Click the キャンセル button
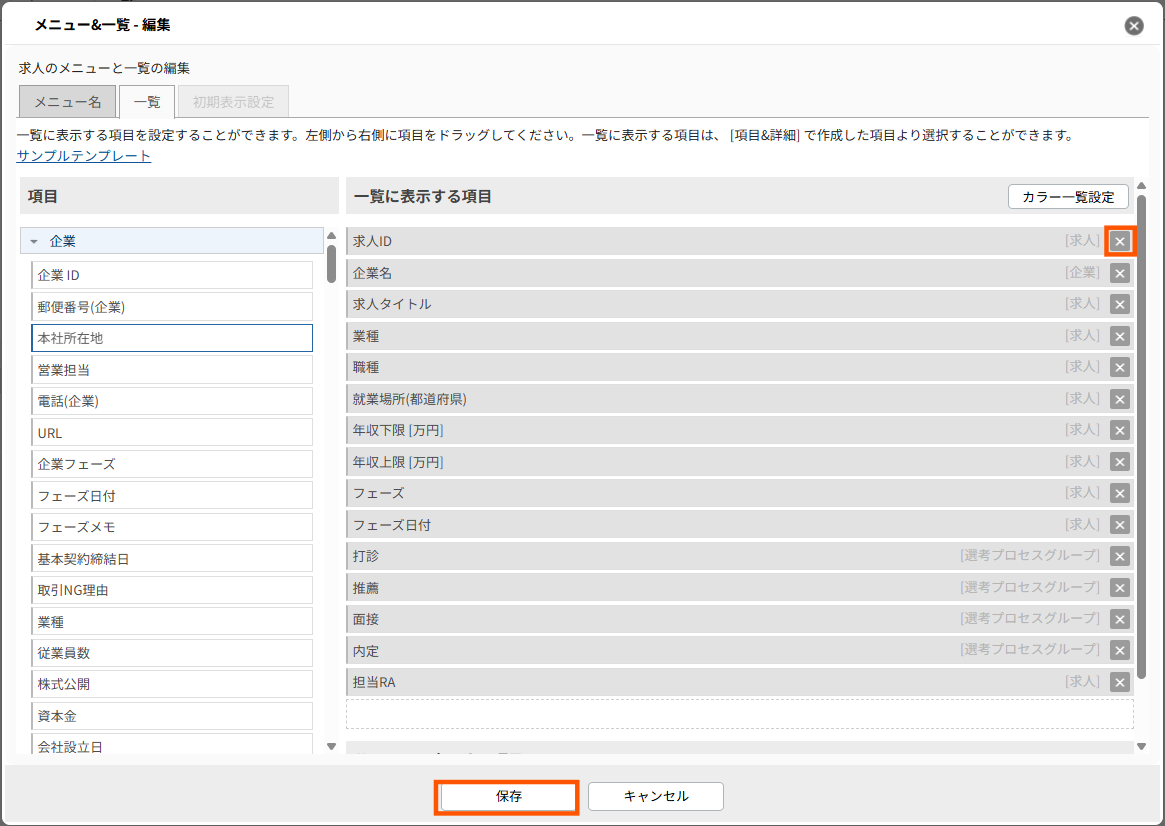The width and height of the screenshot is (1165, 826). pos(656,796)
